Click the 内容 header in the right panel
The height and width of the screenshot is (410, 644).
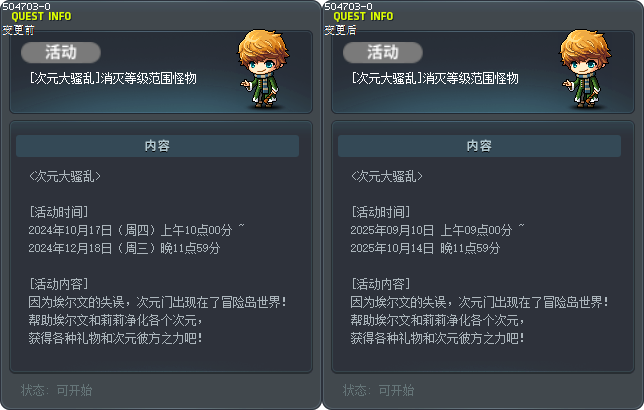[x=479, y=146]
